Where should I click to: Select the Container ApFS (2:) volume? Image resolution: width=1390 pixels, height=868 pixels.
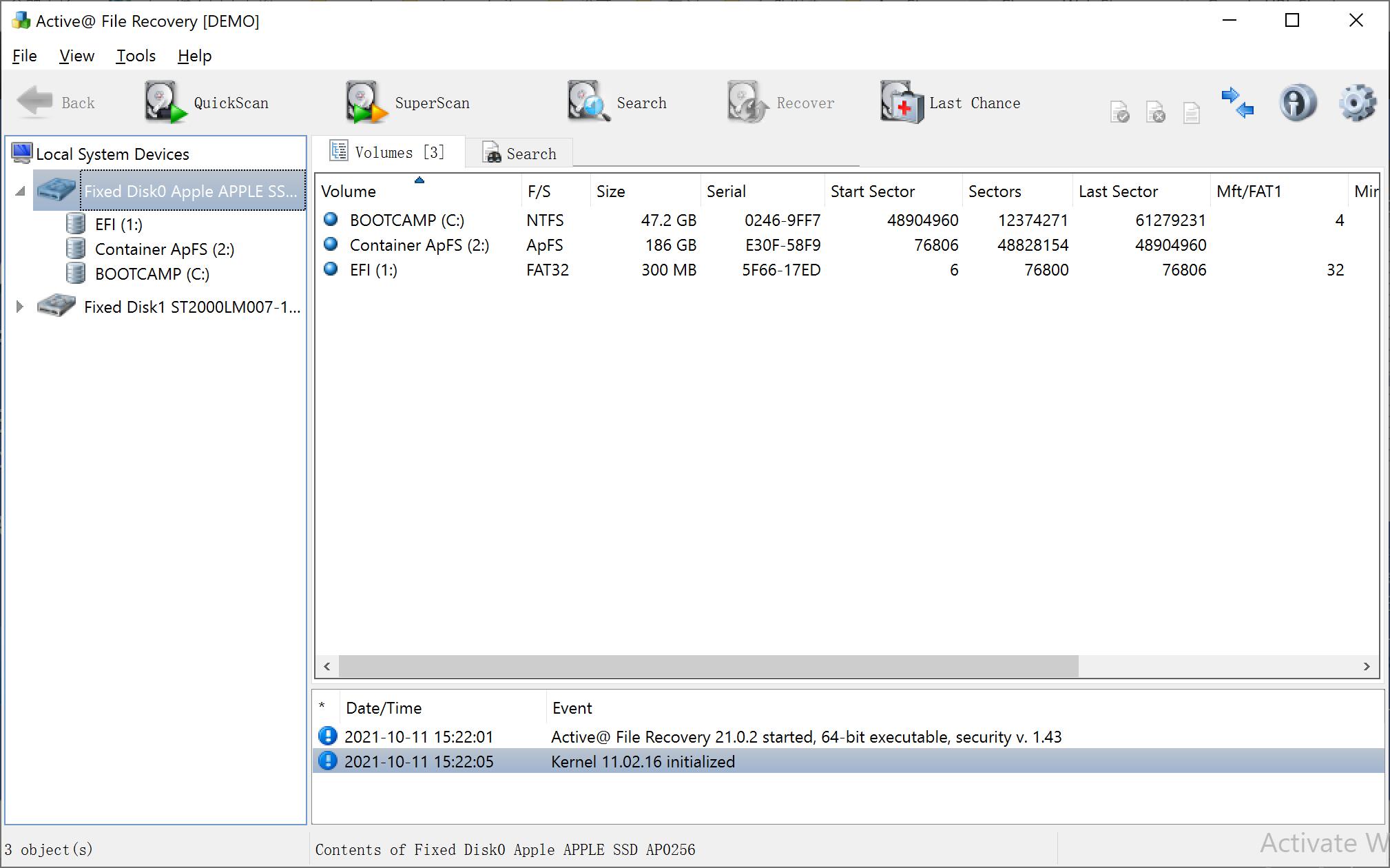[419, 245]
